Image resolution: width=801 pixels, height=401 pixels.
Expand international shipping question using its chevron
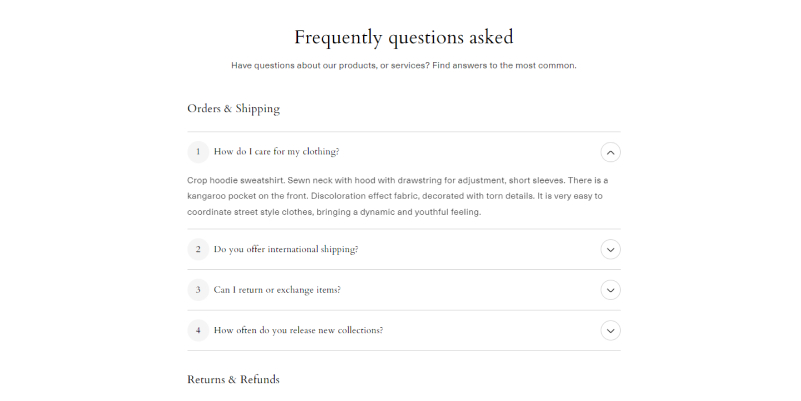[x=611, y=249]
